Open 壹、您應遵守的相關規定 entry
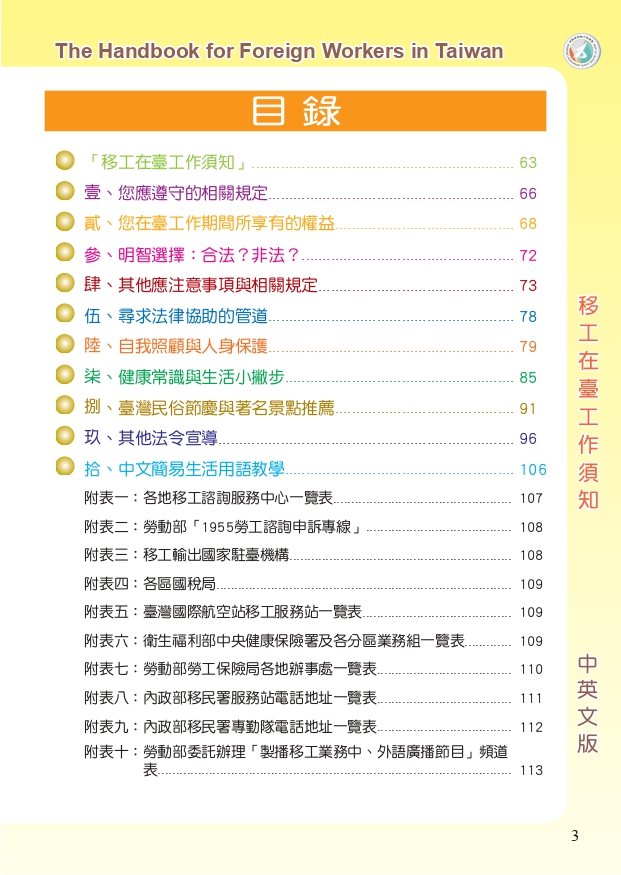Viewport: 621px width, 875px height. point(176,193)
